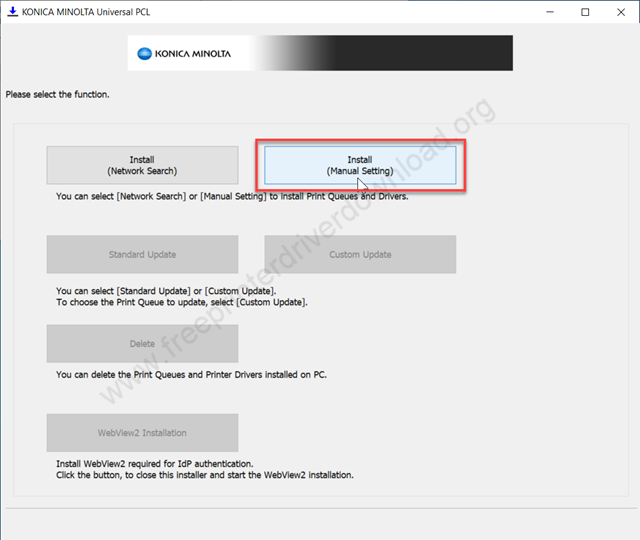Click Install (Network Search) button
Screen dimensions: 640x540
142,165
